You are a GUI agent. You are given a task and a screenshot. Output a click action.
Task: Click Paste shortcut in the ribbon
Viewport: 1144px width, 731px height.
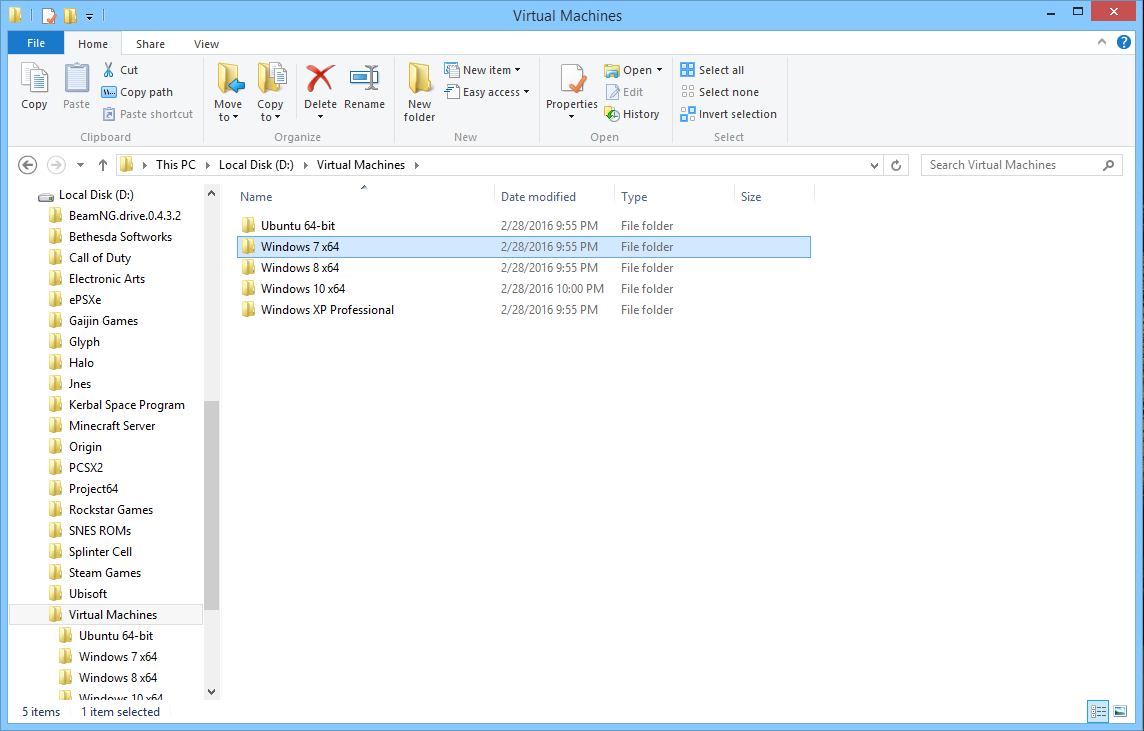tap(147, 114)
